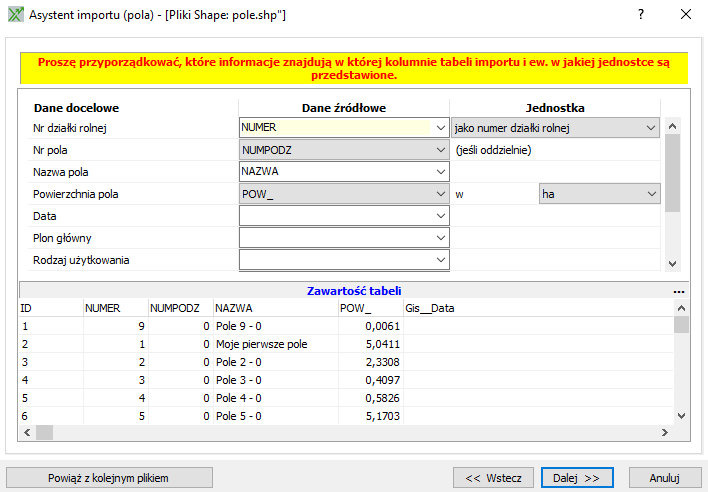Click the import assistant app icon in title bar
This screenshot has height=492, width=708.
[16, 14]
